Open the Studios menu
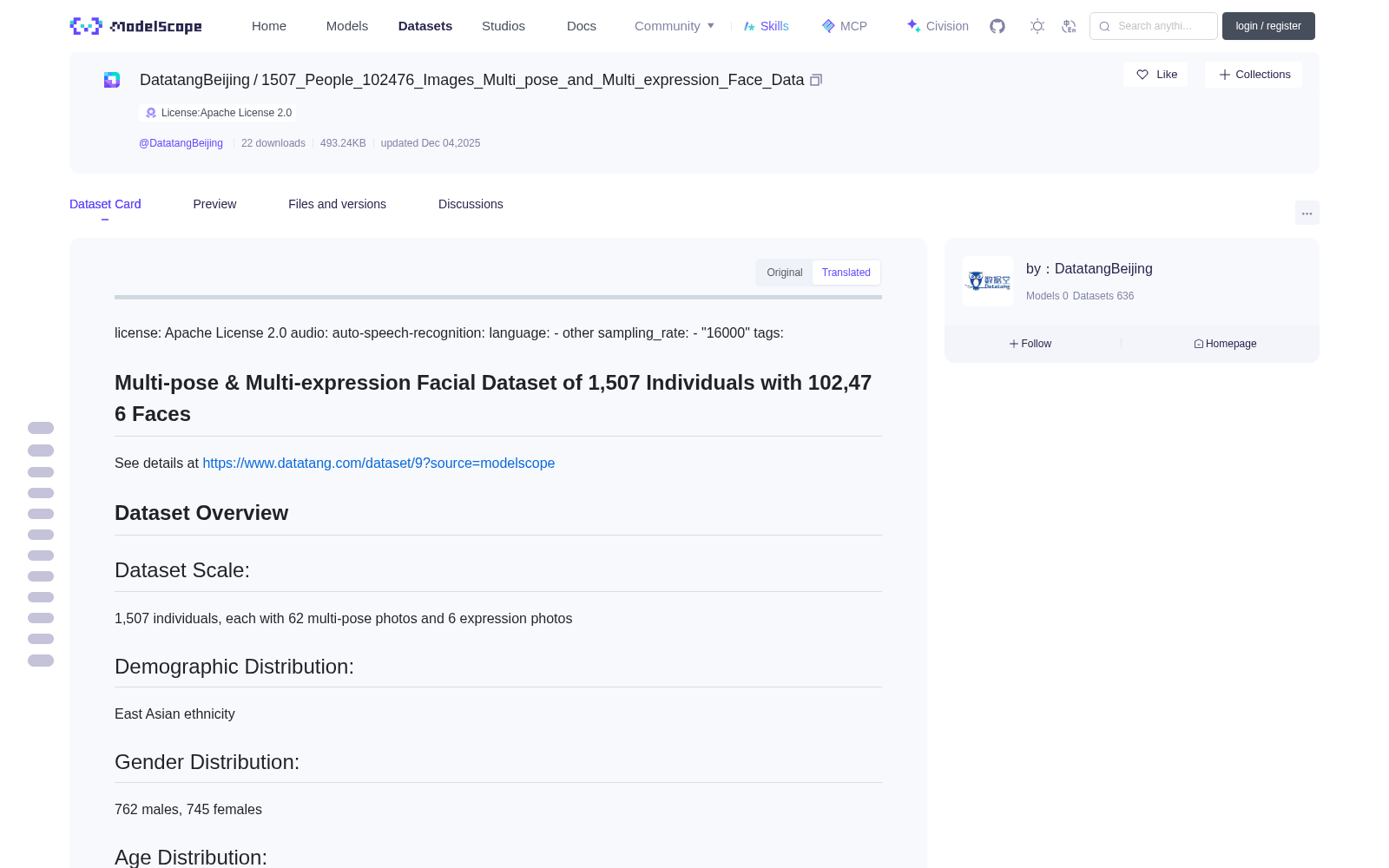The width and height of the screenshot is (1389, 868). coord(504,26)
